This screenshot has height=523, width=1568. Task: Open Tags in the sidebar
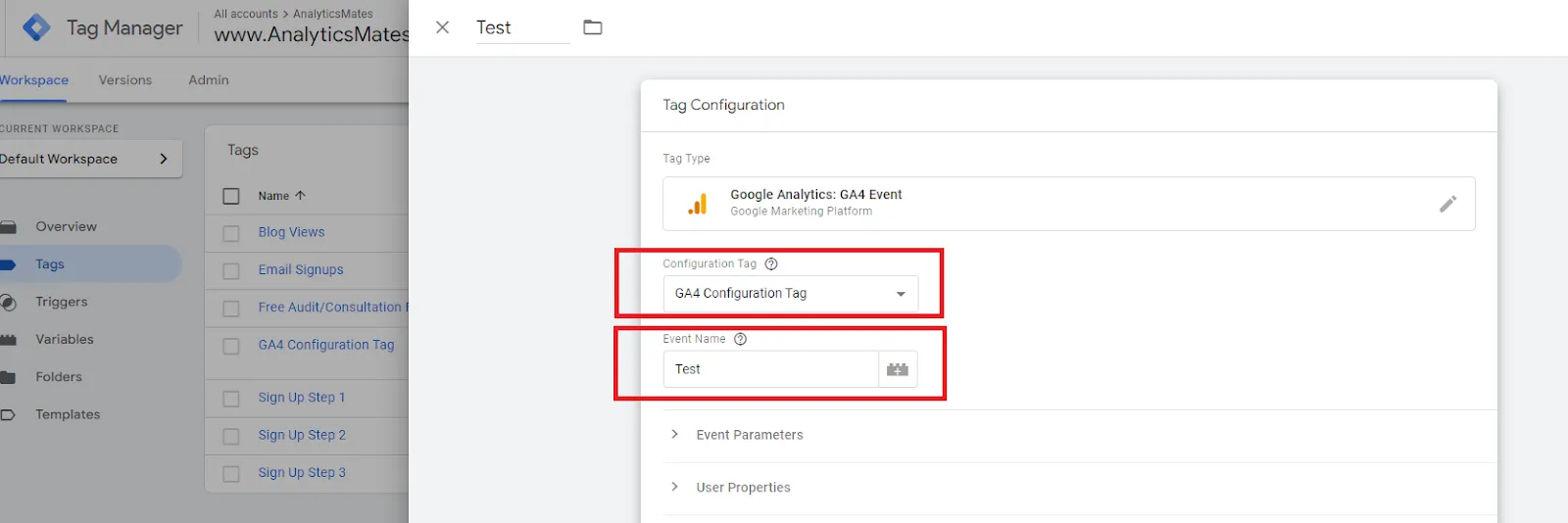50,264
